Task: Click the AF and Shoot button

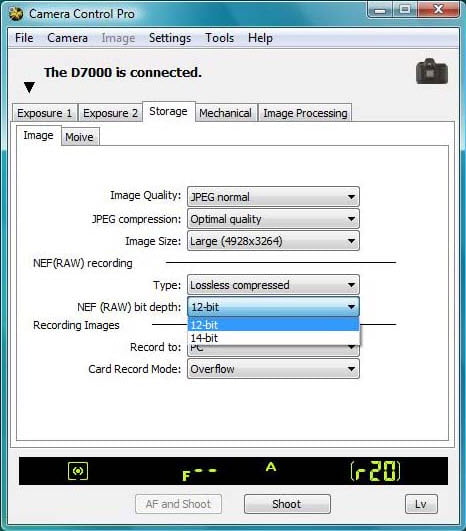Action: pos(178,504)
